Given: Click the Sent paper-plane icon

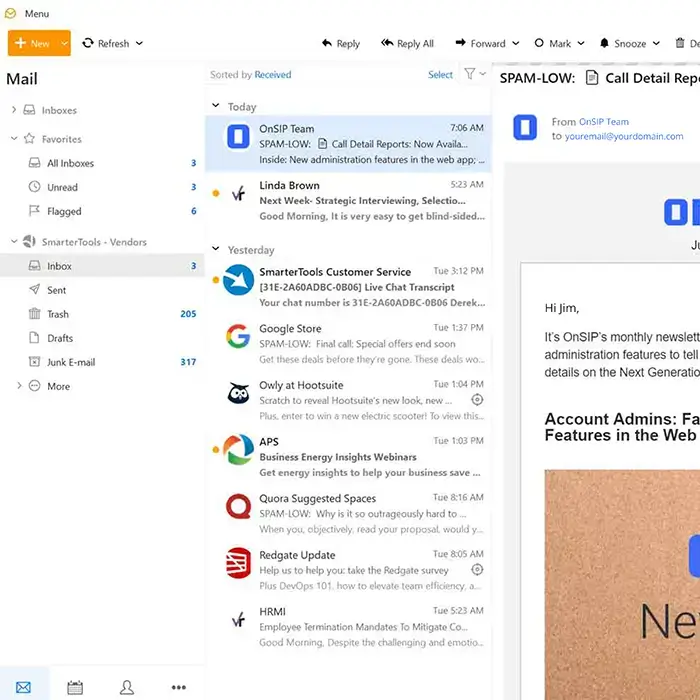Looking at the screenshot, I should 34,289.
